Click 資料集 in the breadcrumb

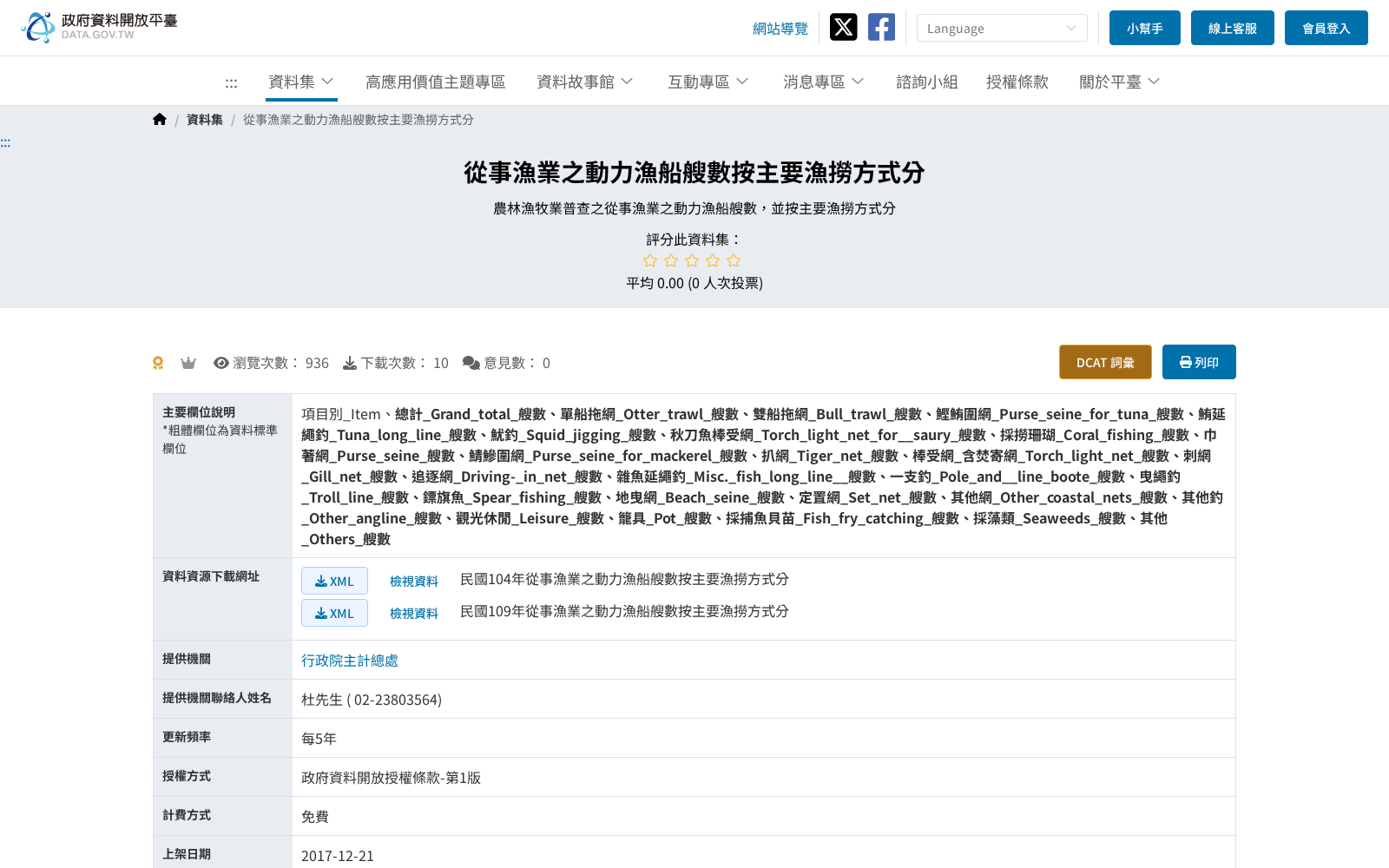pyautogui.click(x=205, y=120)
